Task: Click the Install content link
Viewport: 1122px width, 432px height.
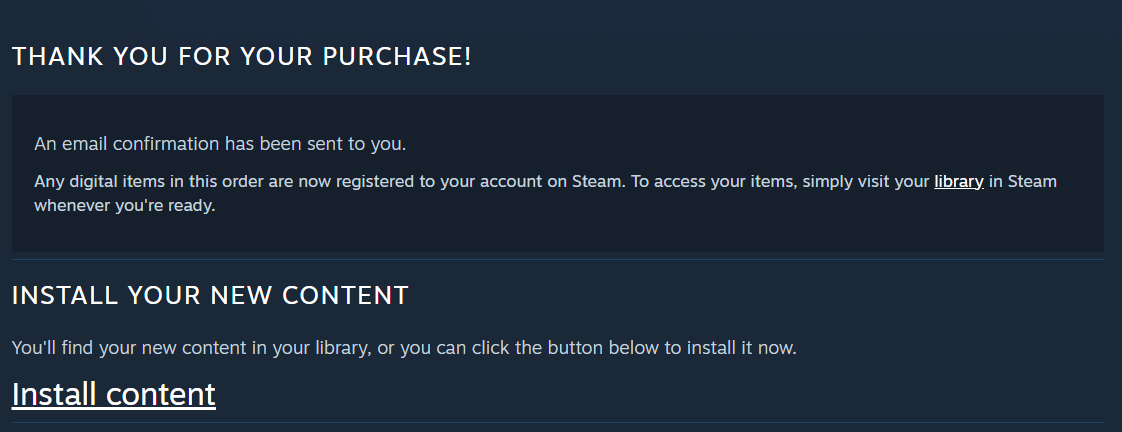Action: (x=113, y=394)
